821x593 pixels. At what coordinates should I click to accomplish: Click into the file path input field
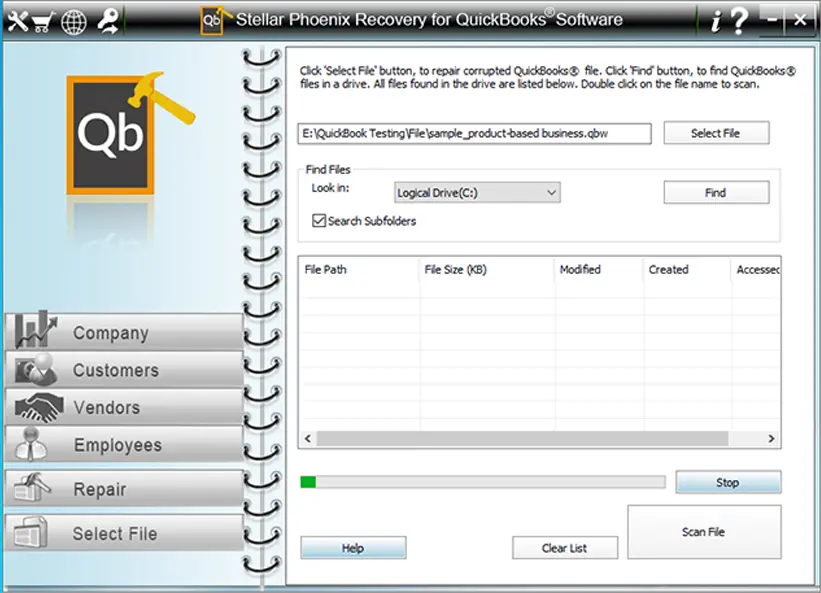(474, 133)
